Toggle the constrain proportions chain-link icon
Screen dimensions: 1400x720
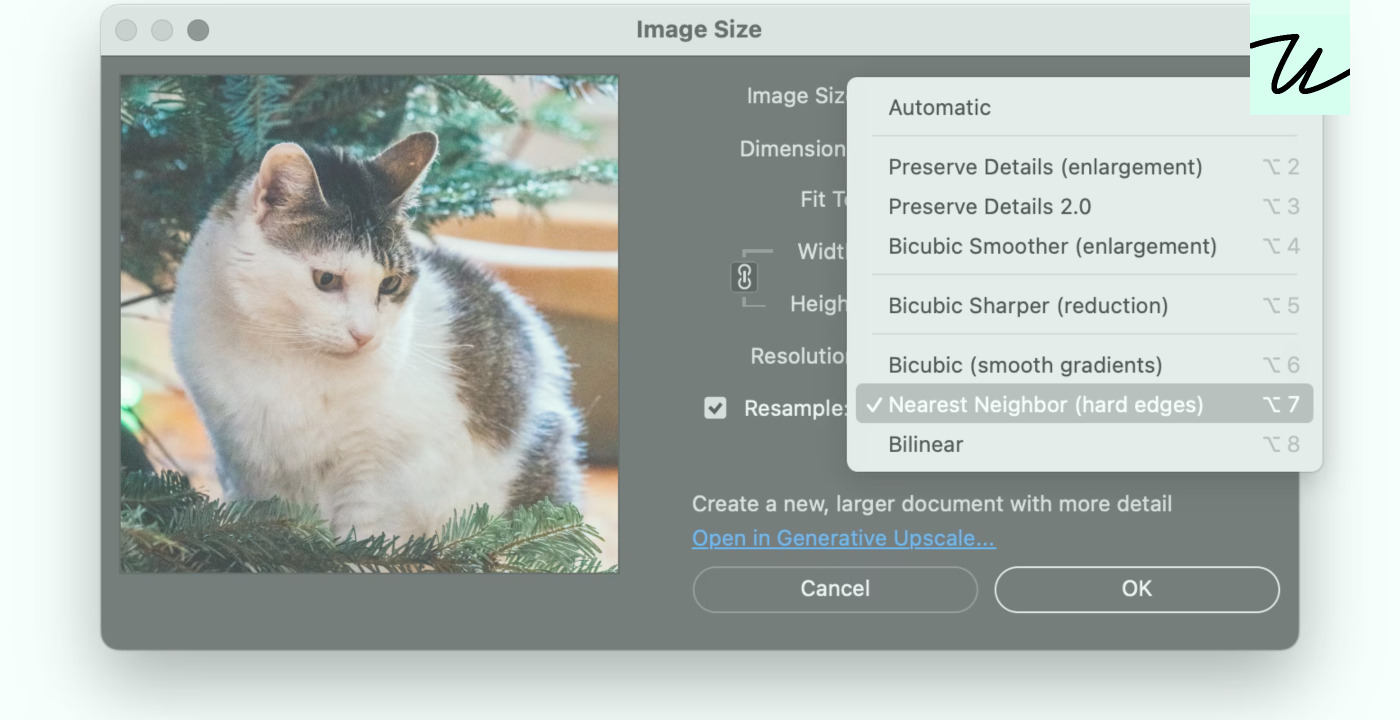(x=744, y=277)
